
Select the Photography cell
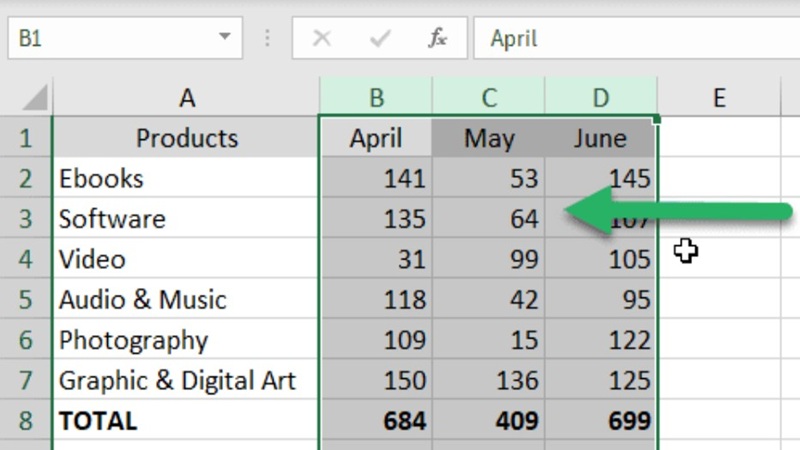tap(186, 339)
